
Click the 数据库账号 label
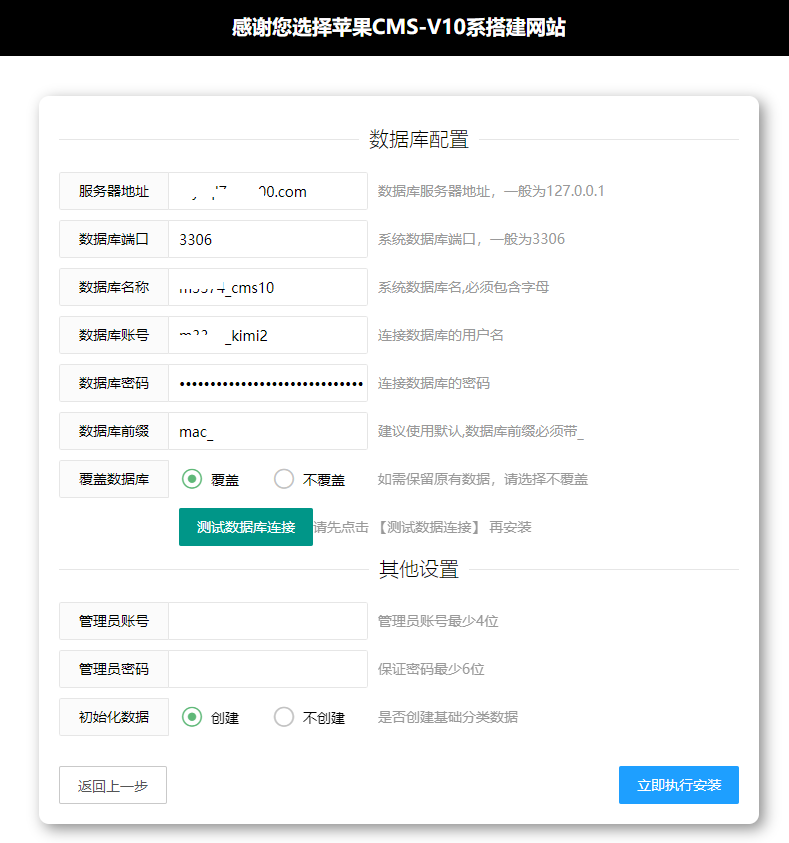(113, 335)
